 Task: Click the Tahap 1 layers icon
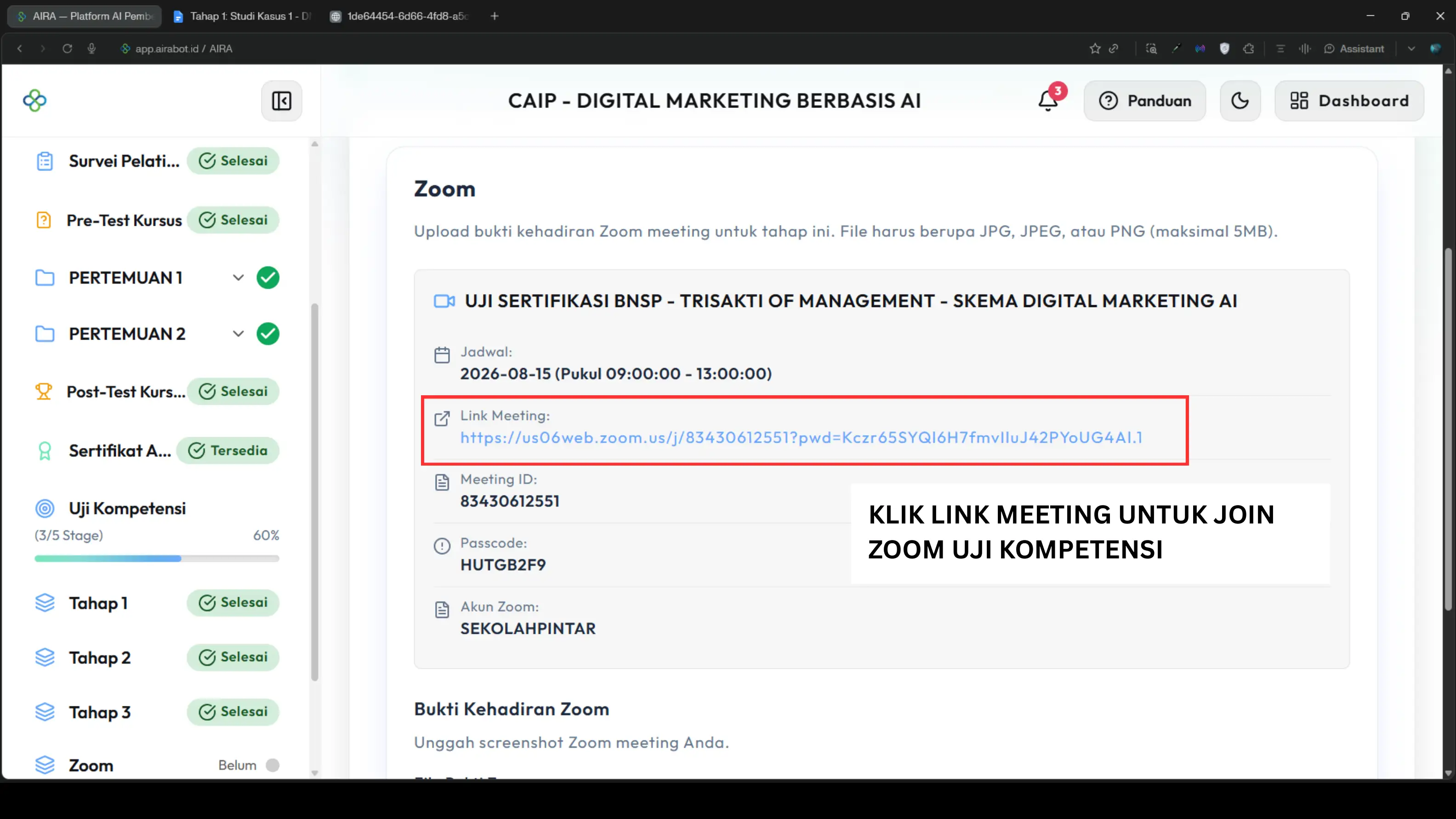click(x=45, y=603)
